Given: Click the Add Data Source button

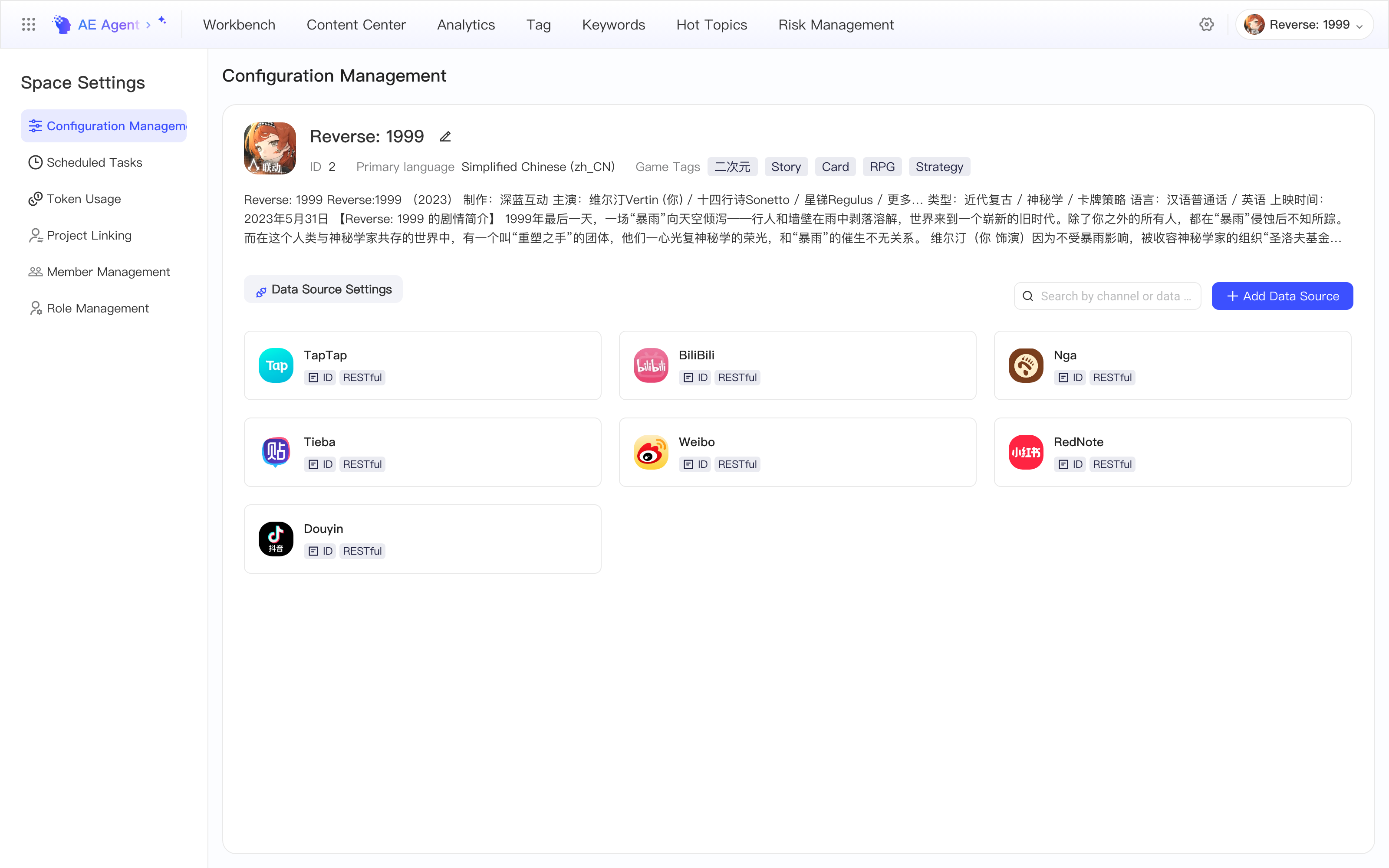Looking at the screenshot, I should coord(1282,296).
